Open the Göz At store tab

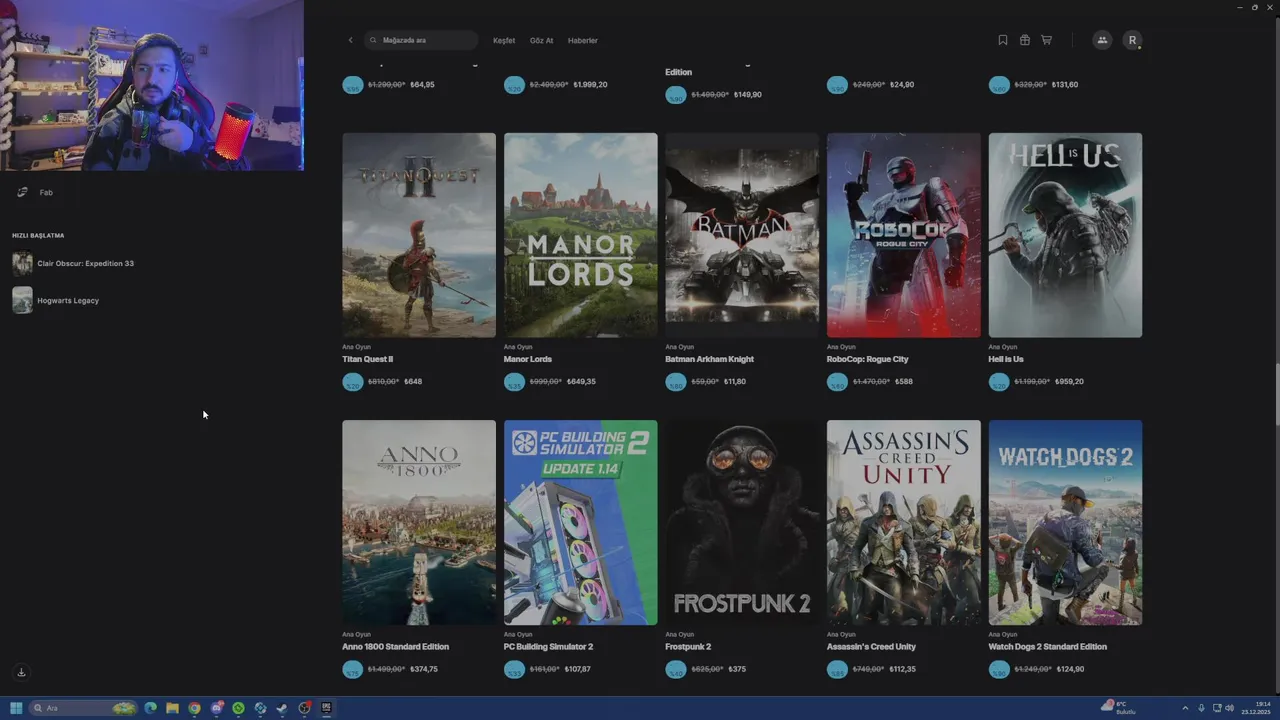[541, 40]
